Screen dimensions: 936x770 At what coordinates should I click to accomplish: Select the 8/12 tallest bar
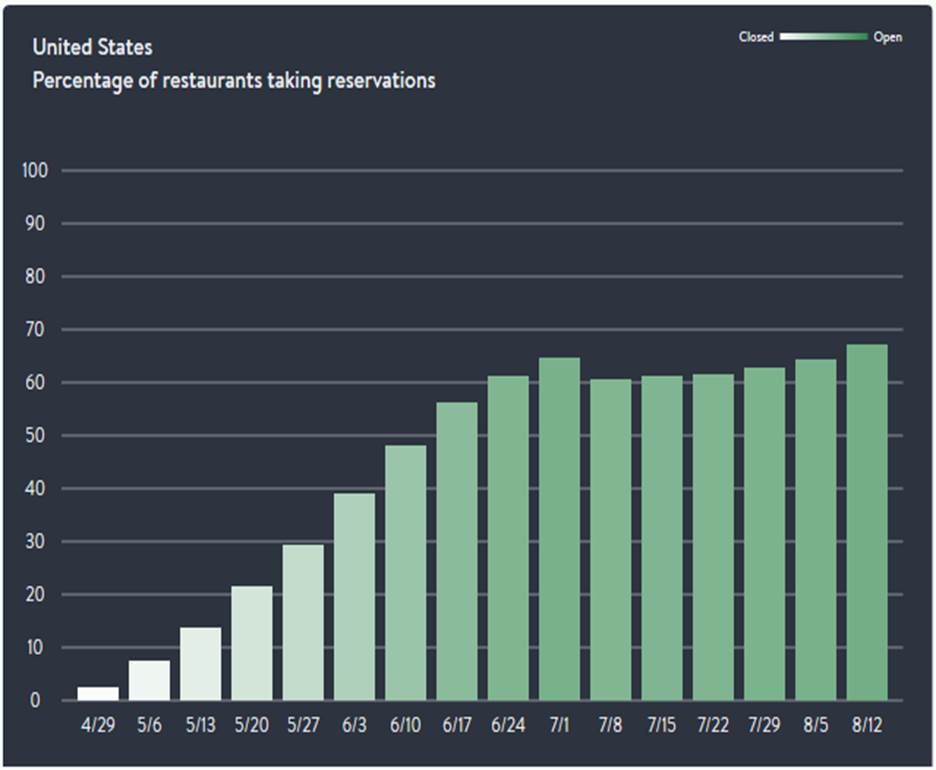coord(867,522)
